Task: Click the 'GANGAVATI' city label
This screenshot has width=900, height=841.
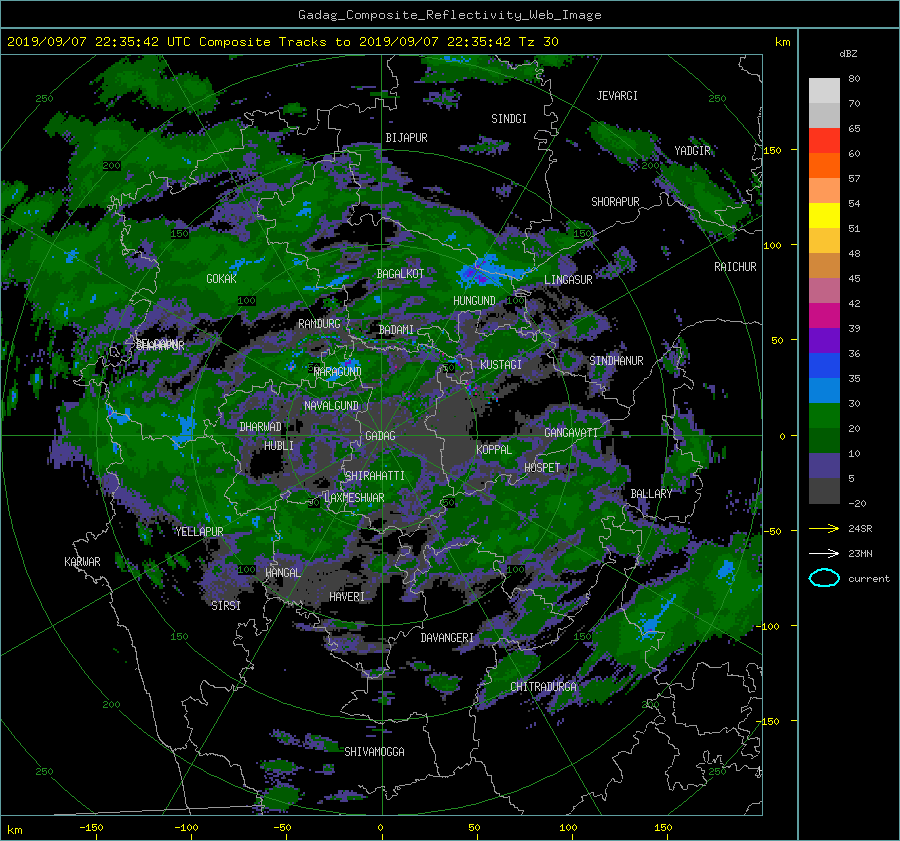Action: point(571,433)
